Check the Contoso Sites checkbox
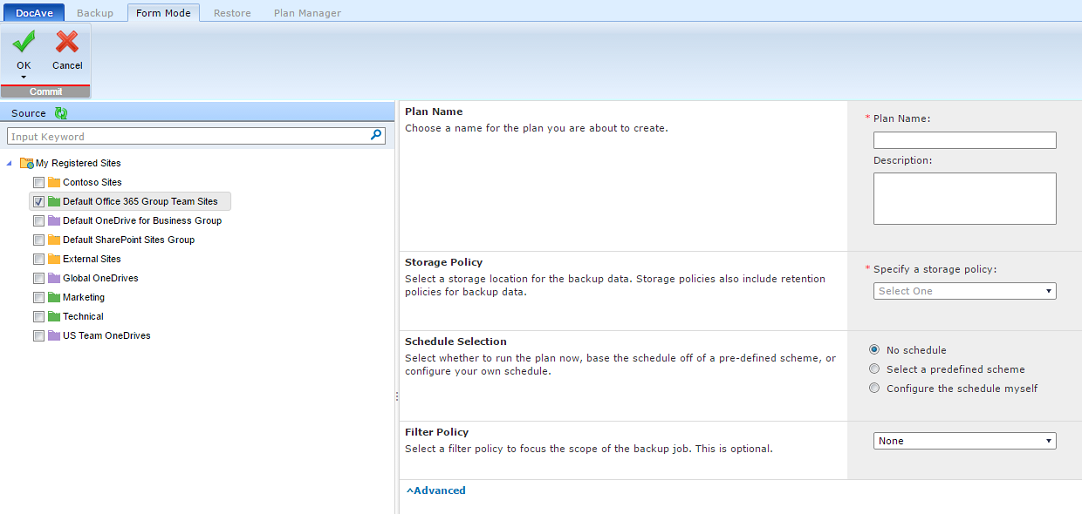This screenshot has height=514, width=1082. pyautogui.click(x=39, y=182)
